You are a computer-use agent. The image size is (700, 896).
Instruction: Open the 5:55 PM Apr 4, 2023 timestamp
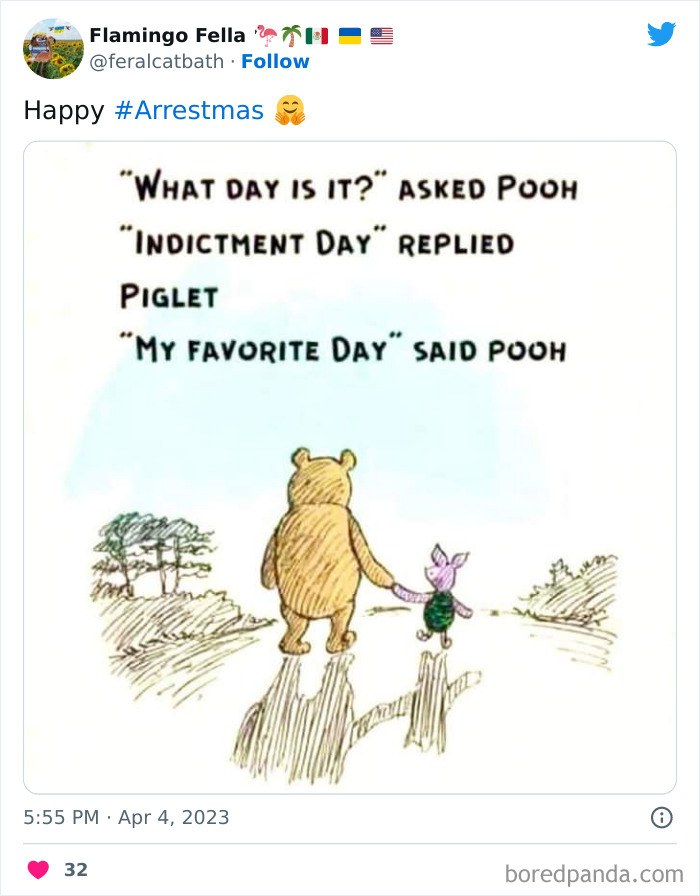pyautogui.click(x=127, y=817)
